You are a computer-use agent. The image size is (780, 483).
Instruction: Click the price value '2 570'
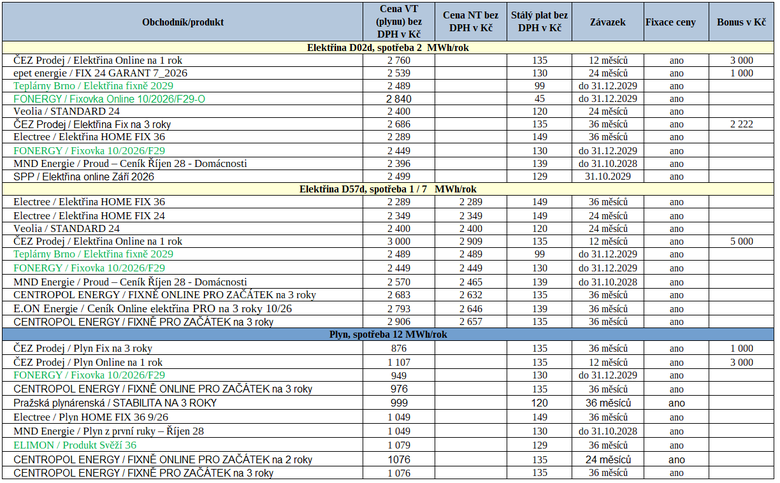(x=399, y=283)
